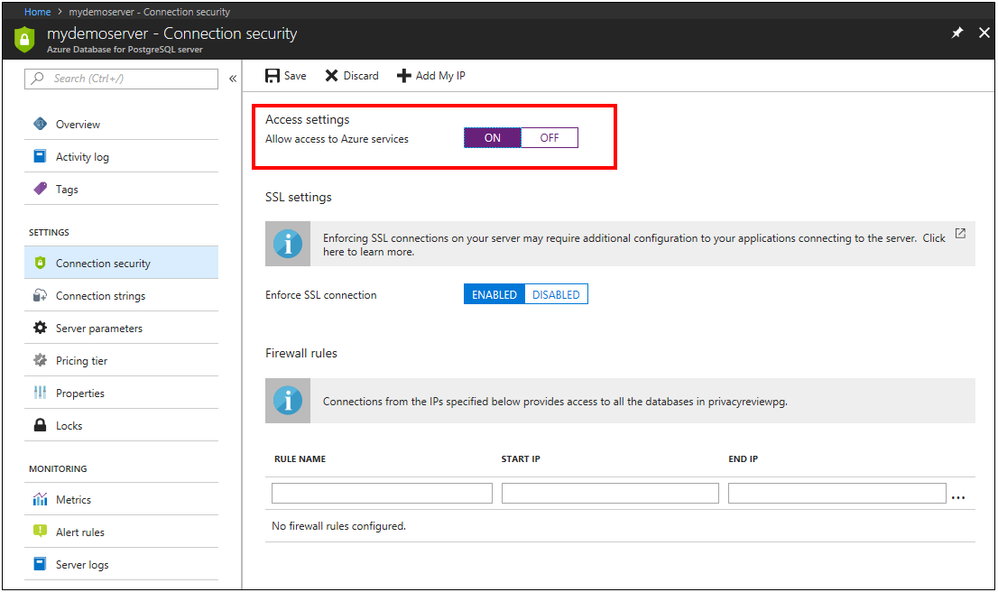Go to Home breadcrumb link
The height and width of the screenshot is (593, 998).
pos(38,11)
